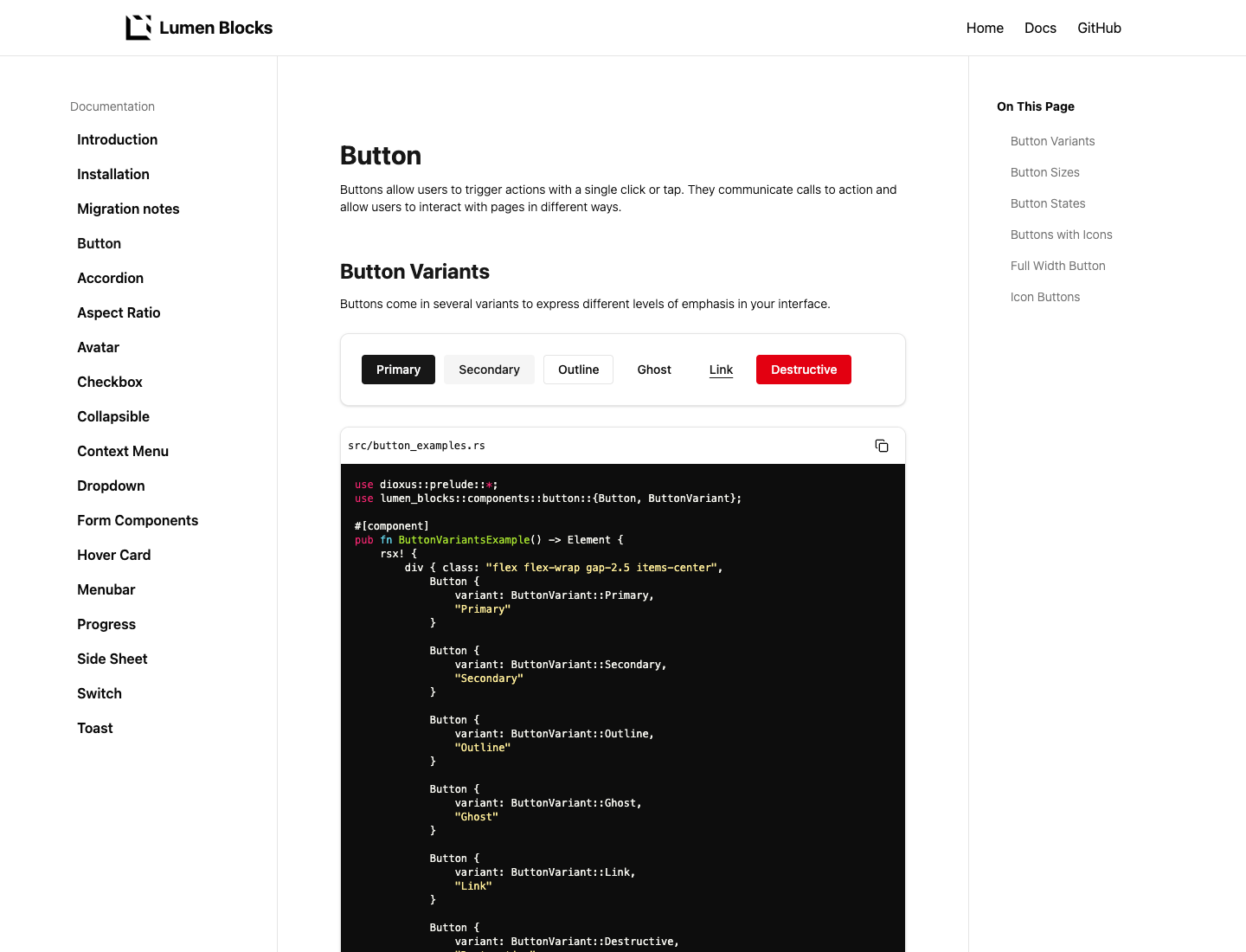Go to Introduction in sidebar

(x=117, y=139)
